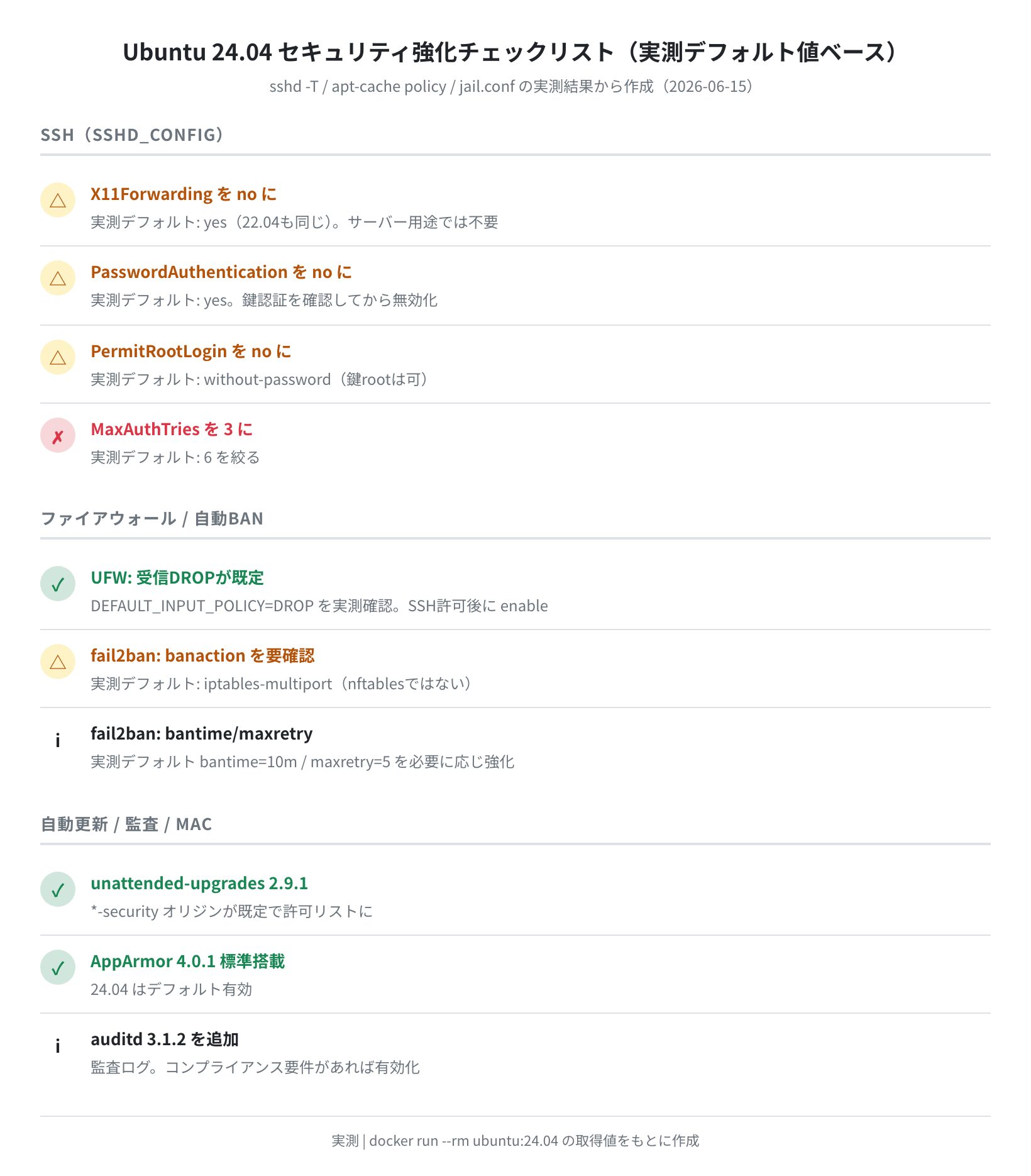Click the green checkmark beside unattended-upgrades 2.9.1
This screenshot has height=1176, width=1031.
tap(58, 889)
